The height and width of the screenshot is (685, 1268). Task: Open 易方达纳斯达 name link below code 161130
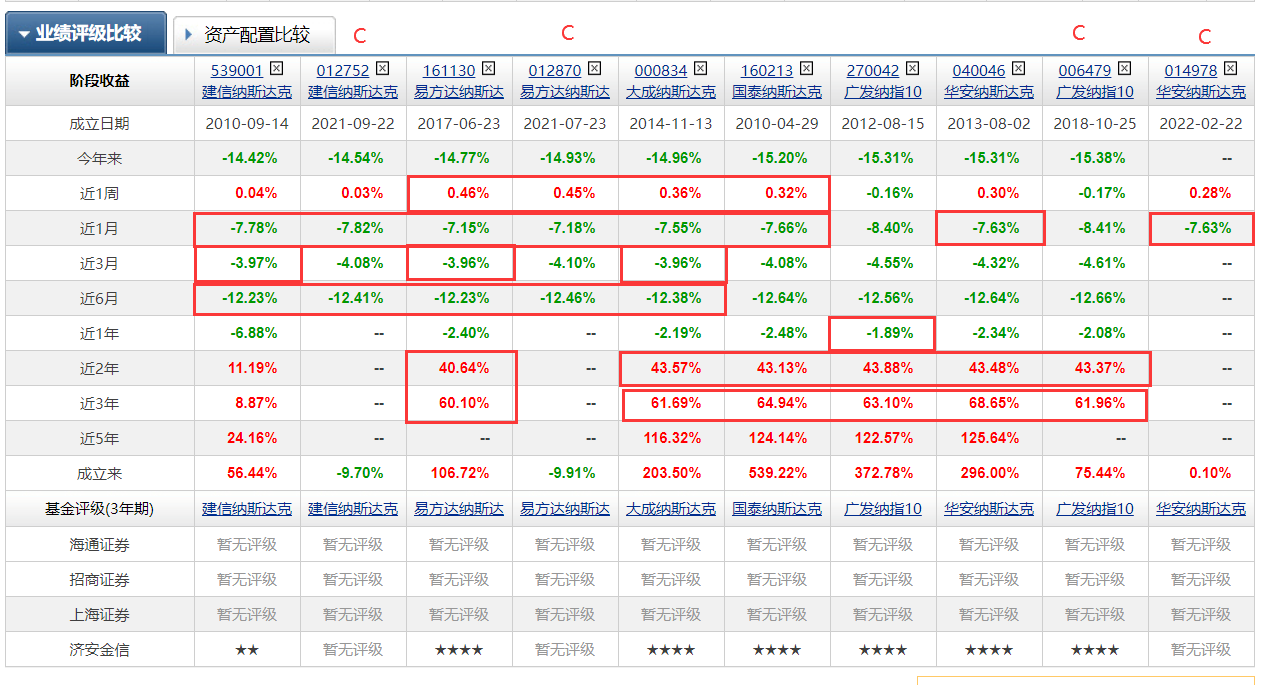[x=459, y=92]
